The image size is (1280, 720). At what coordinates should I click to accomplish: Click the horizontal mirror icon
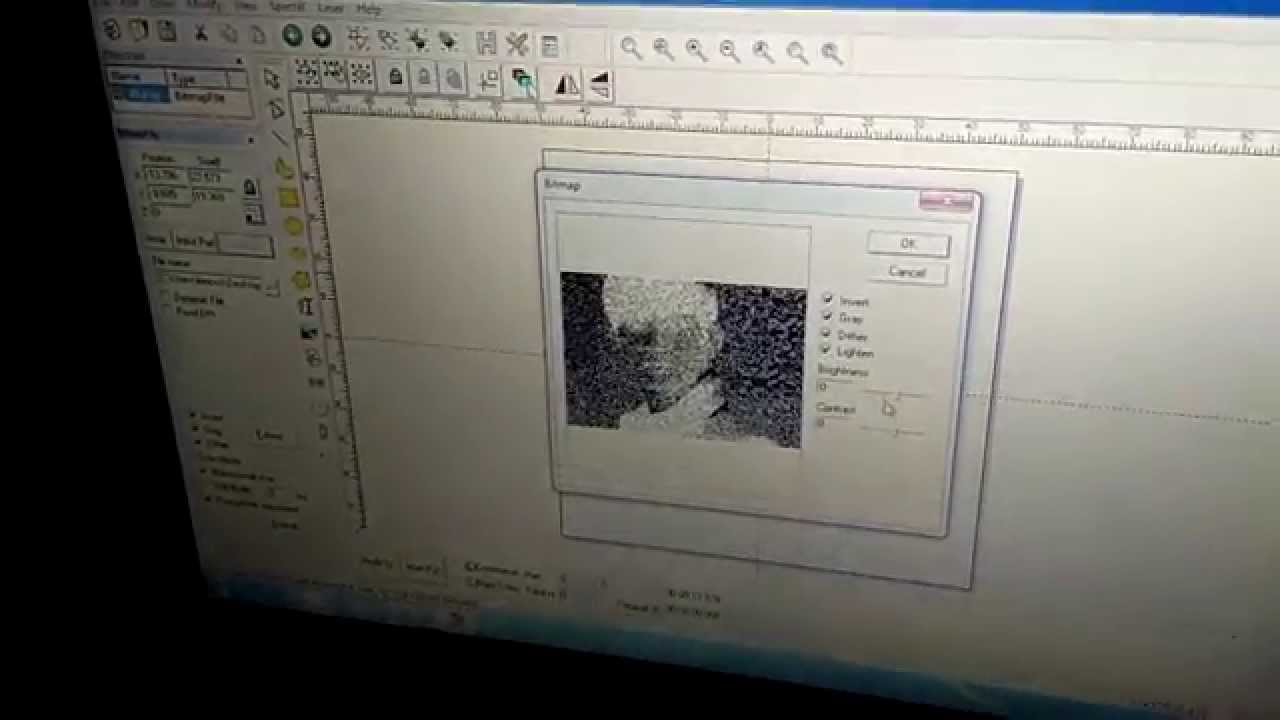[x=566, y=86]
